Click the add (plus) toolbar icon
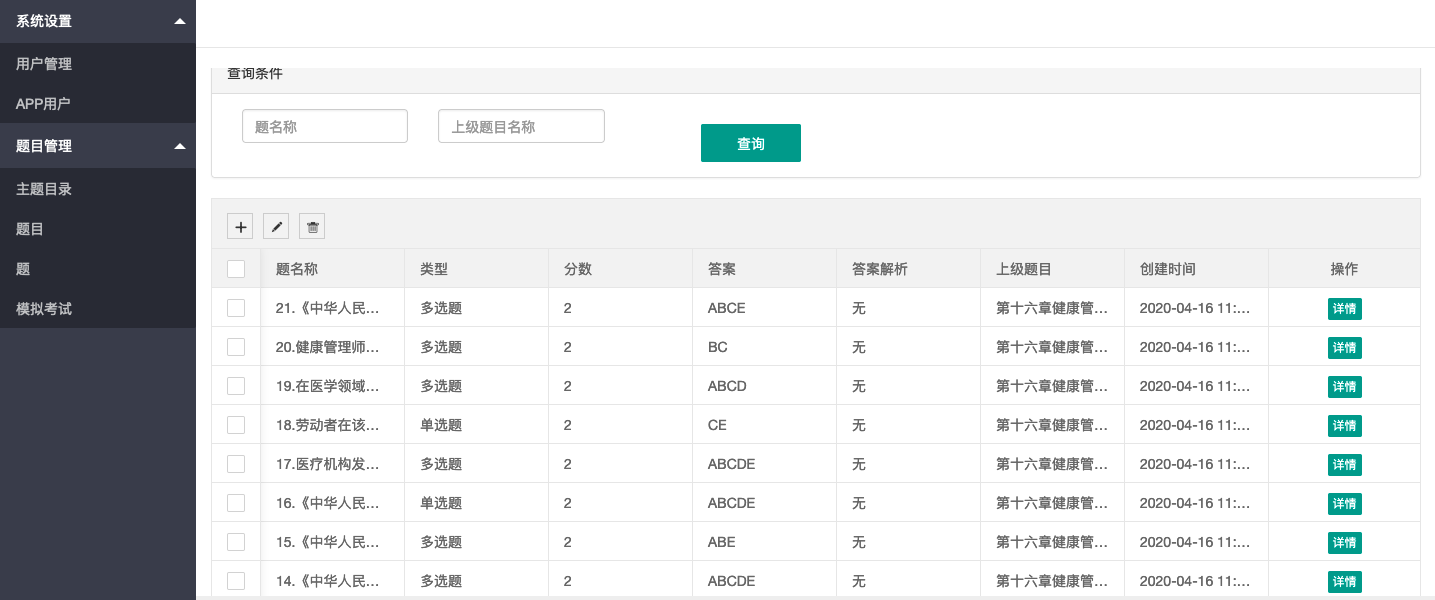 (240, 226)
